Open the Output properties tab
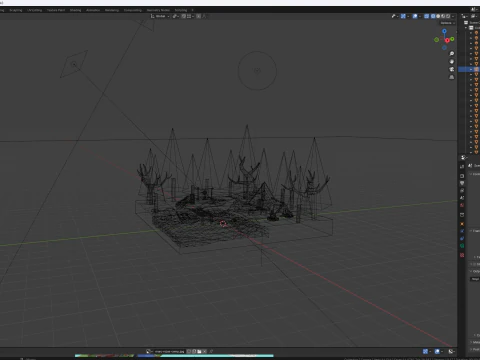Image resolution: width=480 pixels, height=360 pixels. coord(462,183)
